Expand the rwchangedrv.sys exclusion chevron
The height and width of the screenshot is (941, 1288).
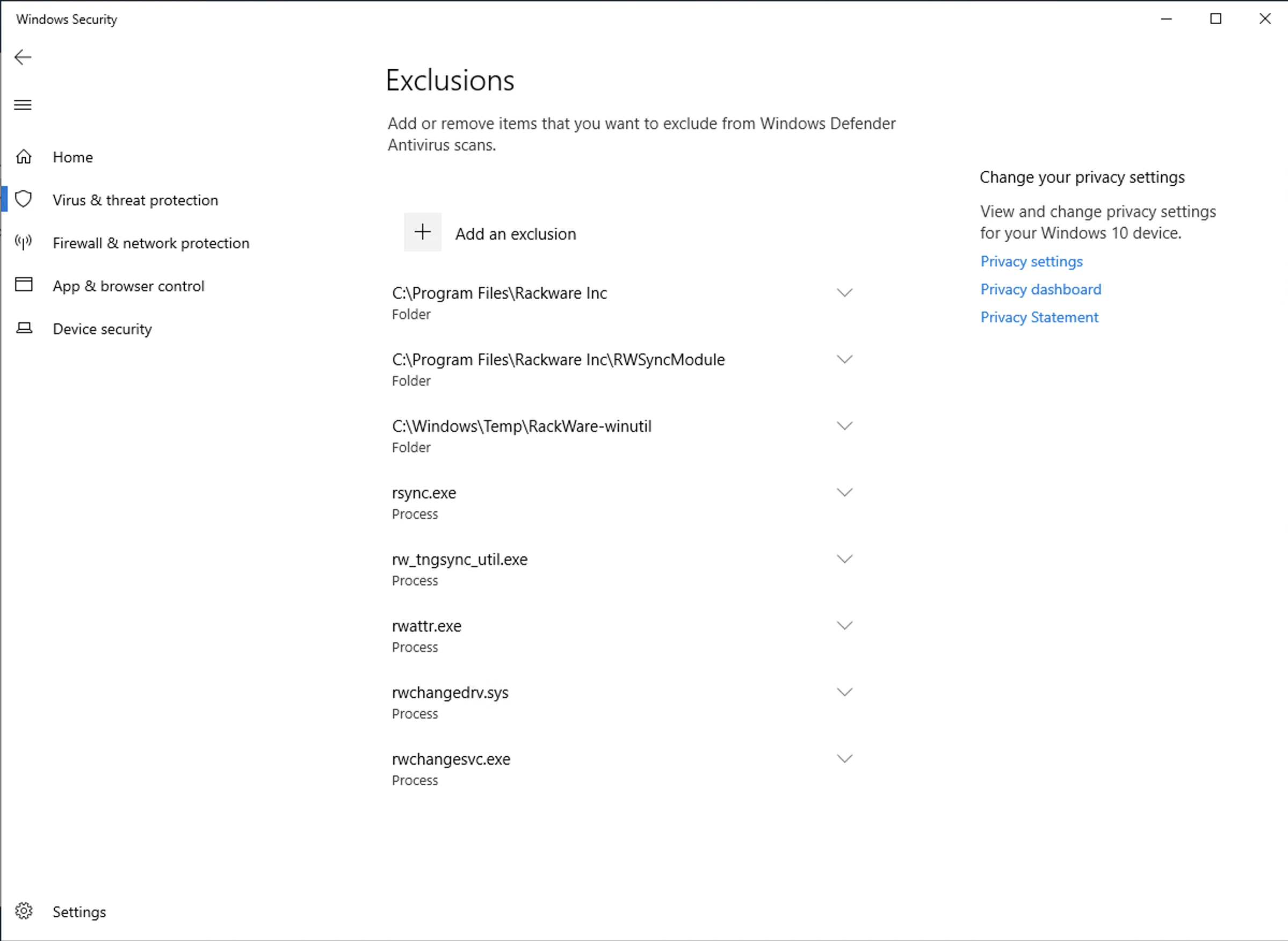[x=845, y=693]
